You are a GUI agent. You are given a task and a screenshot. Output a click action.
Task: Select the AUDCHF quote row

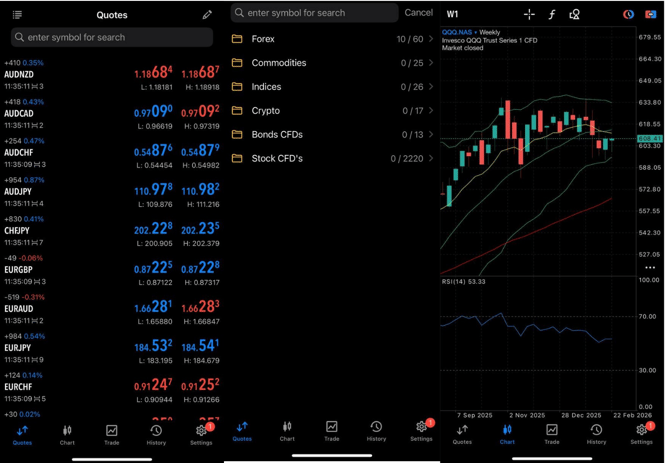112,153
